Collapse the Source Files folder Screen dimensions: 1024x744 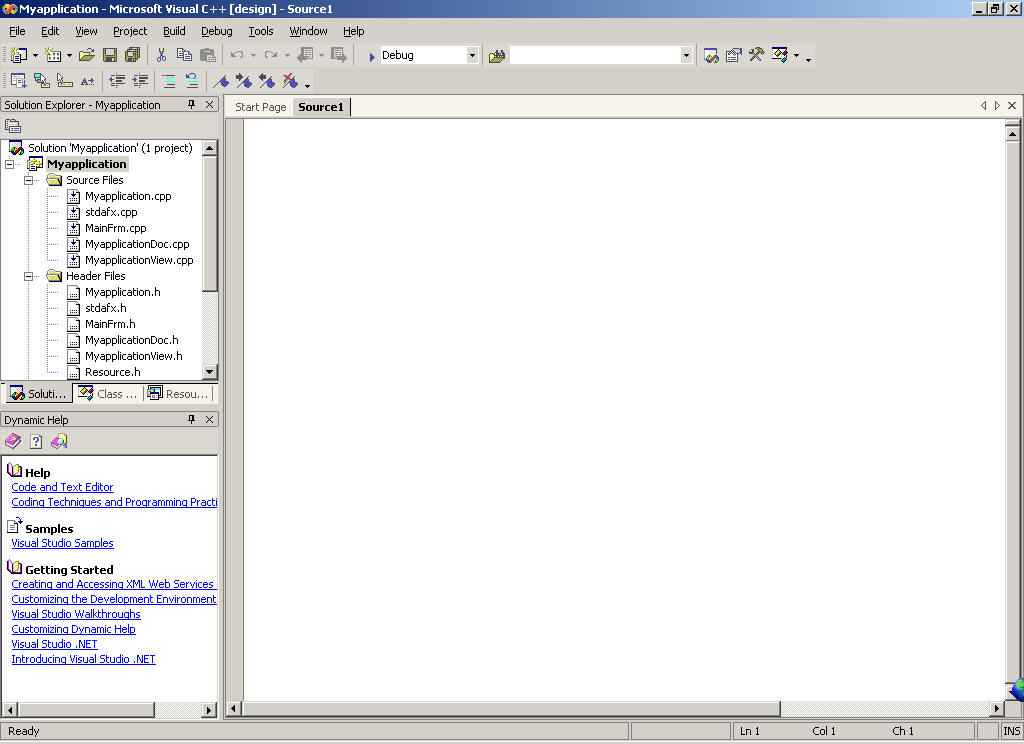coord(28,180)
